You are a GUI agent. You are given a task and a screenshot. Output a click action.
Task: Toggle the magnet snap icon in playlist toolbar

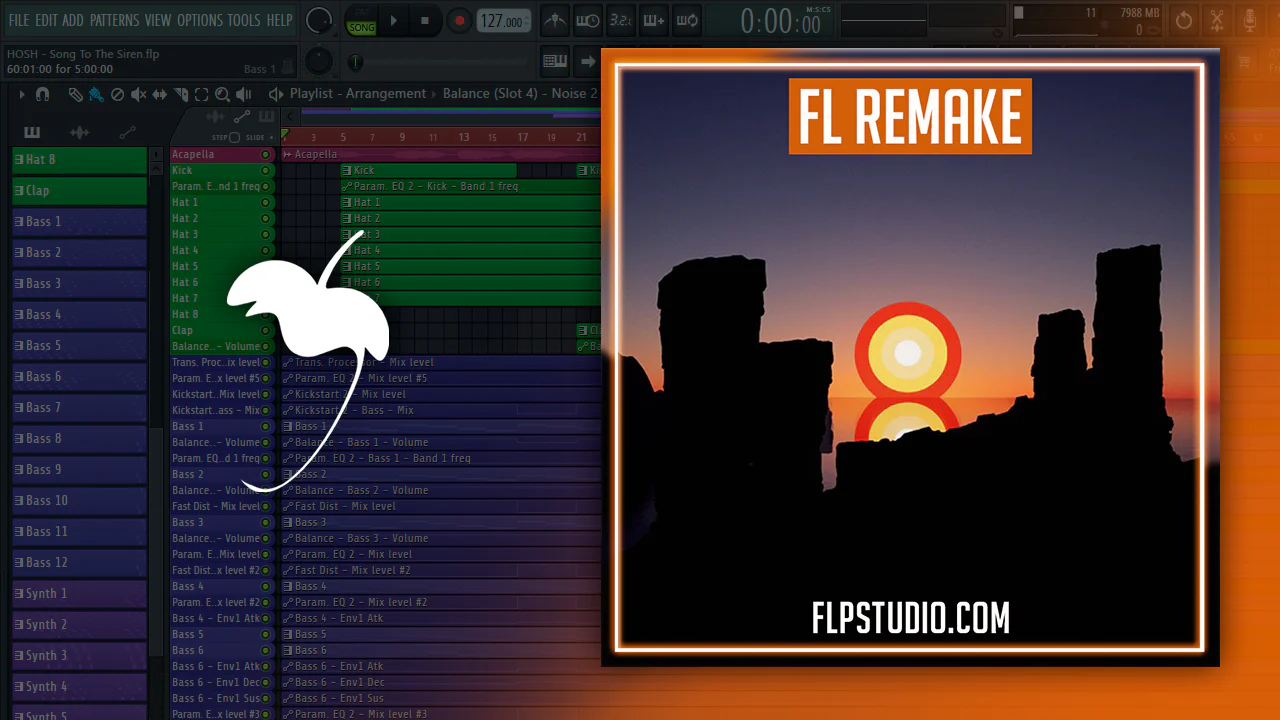coord(42,94)
